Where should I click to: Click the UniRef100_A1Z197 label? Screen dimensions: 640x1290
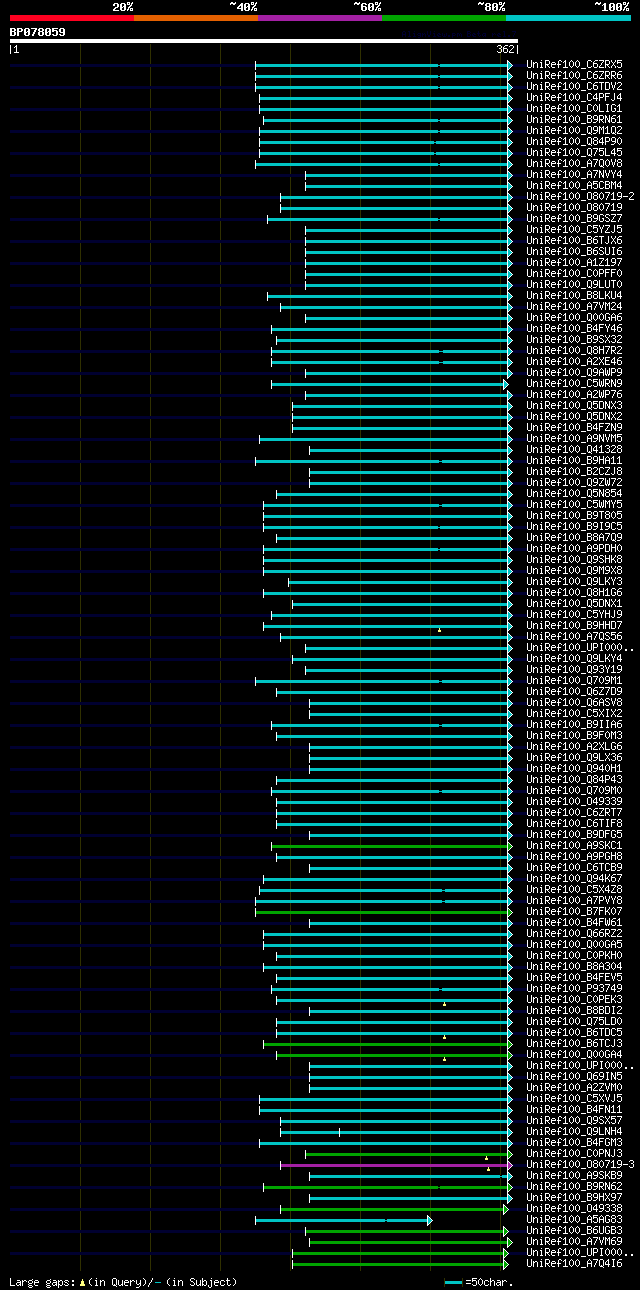click(574, 262)
